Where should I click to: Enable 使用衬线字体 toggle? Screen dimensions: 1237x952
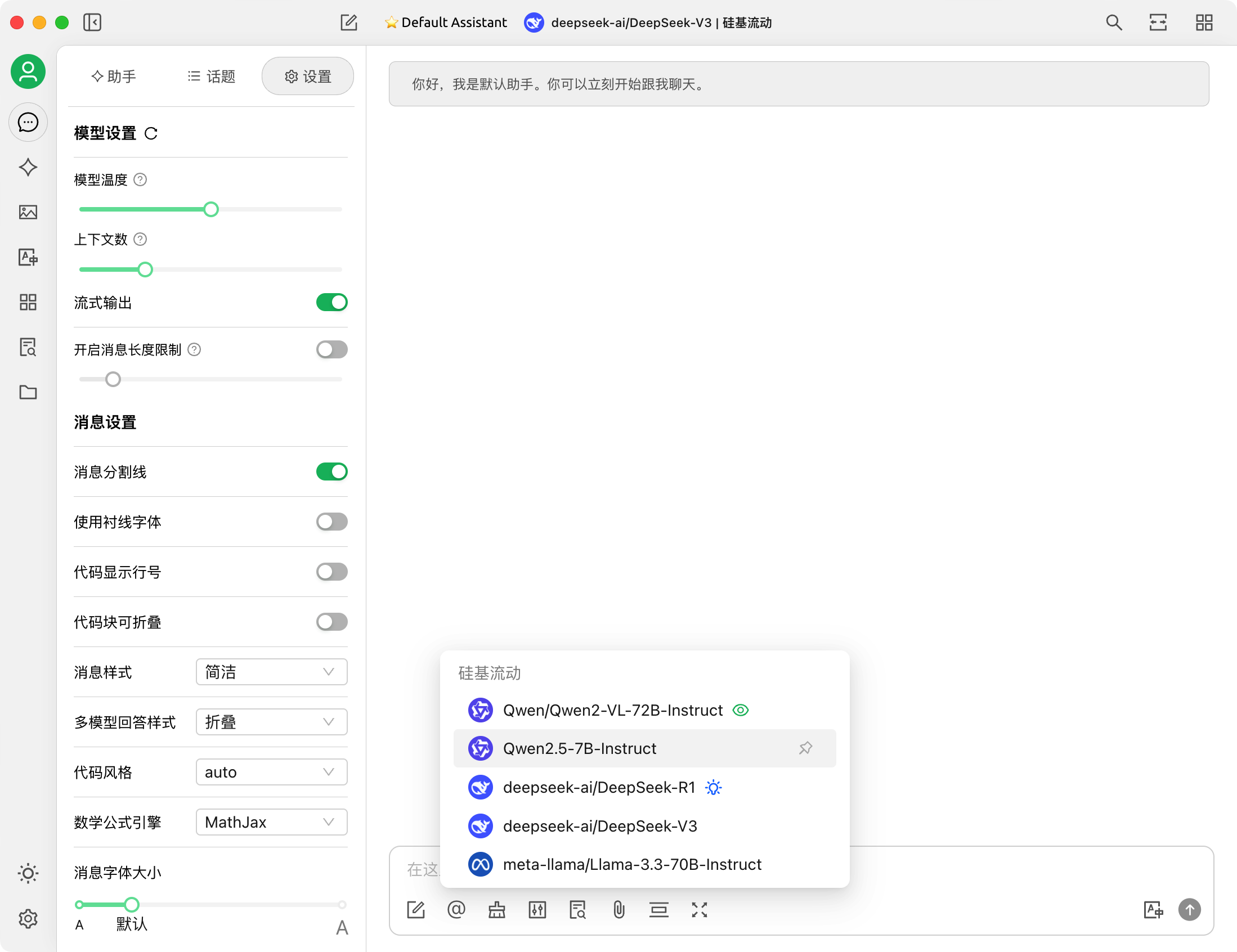click(x=331, y=522)
